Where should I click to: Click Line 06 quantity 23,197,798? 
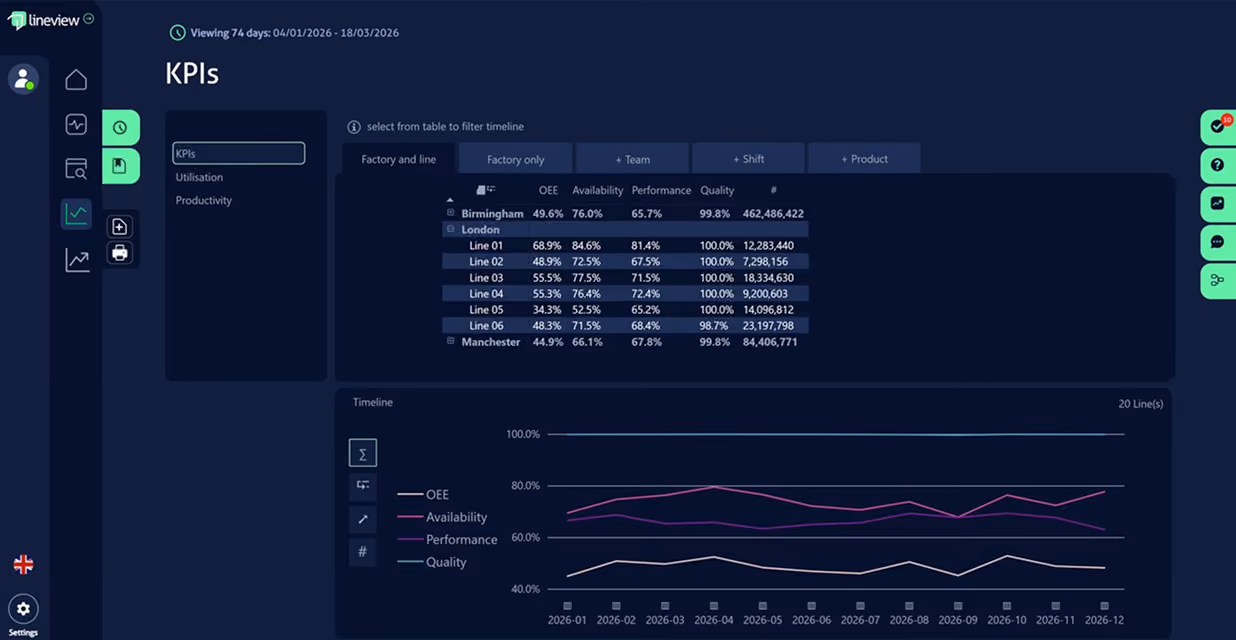tap(768, 326)
